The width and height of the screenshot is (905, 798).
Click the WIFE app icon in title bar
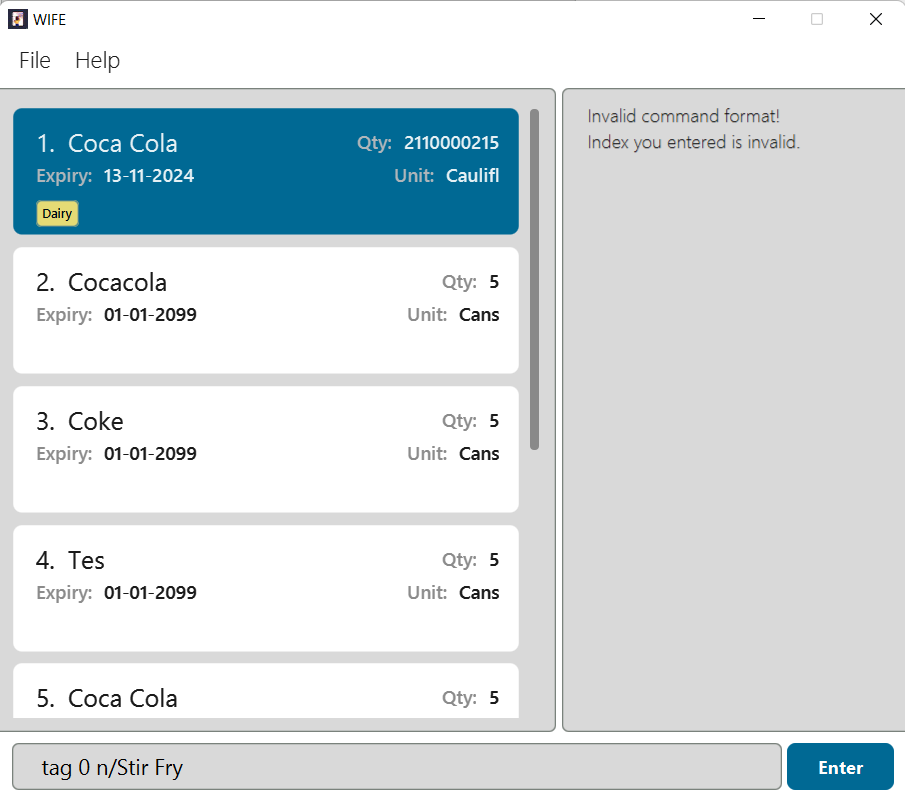[x=18, y=19]
